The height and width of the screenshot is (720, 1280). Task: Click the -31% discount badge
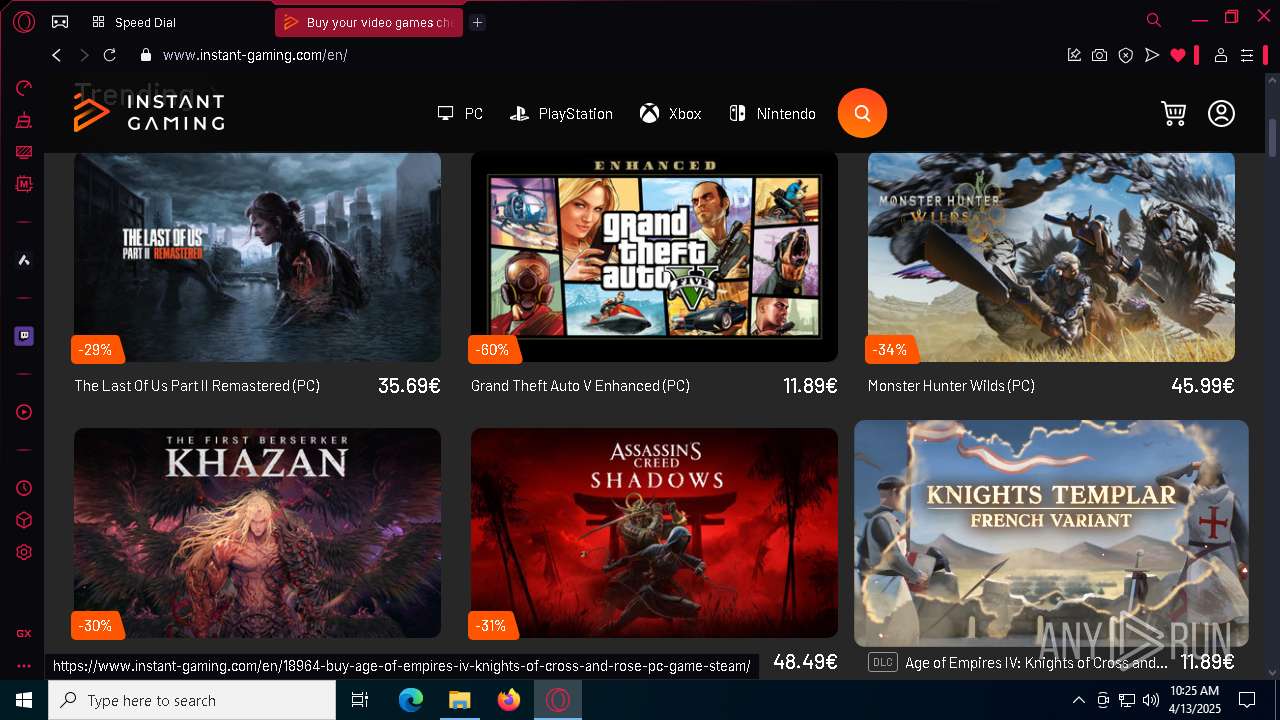pos(492,626)
